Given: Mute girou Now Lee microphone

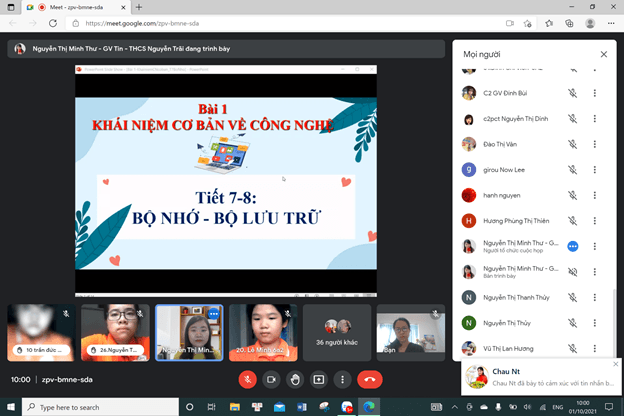Looking at the screenshot, I should tap(573, 170).
